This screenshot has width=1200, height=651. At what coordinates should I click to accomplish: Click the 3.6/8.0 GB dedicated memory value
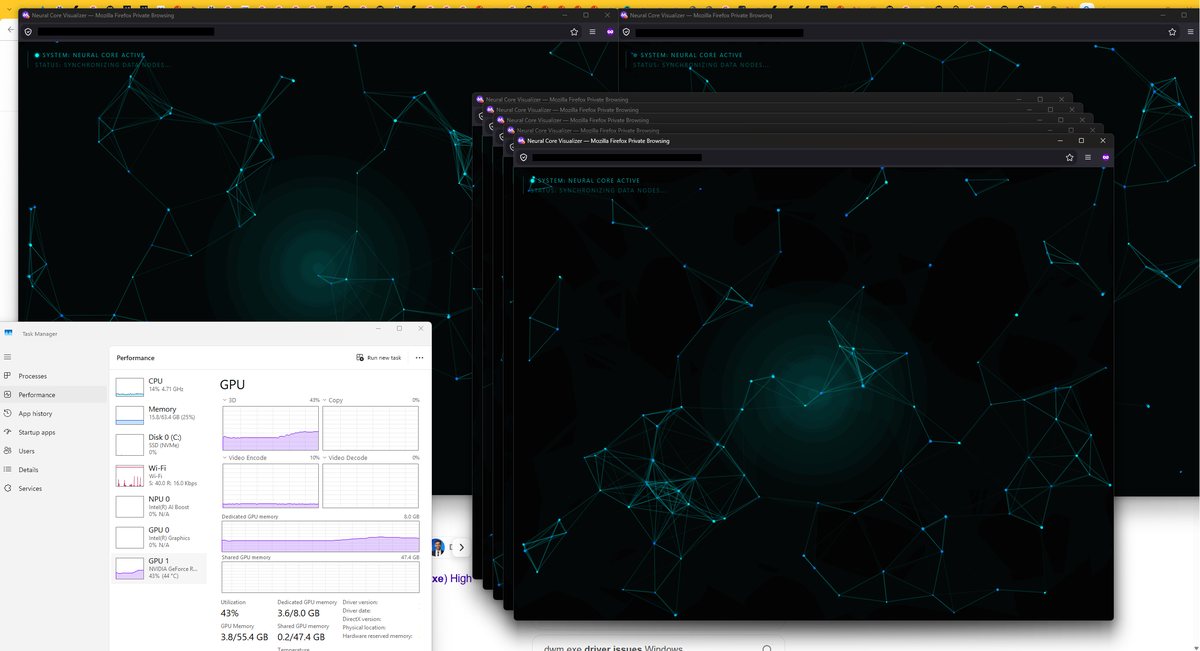(x=299, y=613)
